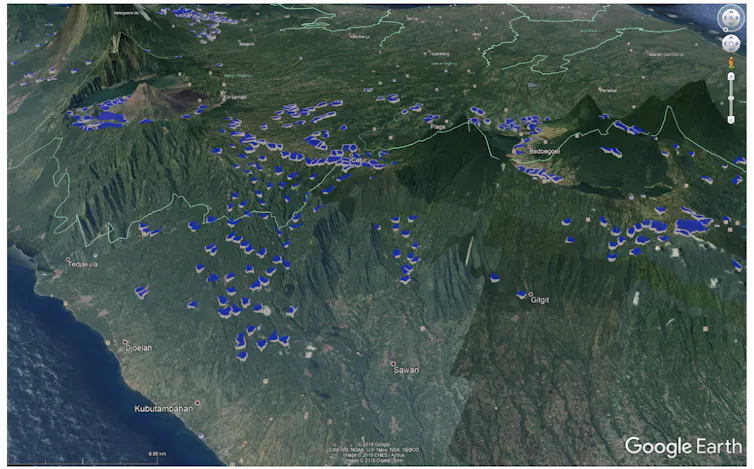Image resolution: width=754 pixels, height=469 pixels.
Task: Click the Move joystick pan control
Action: [x=730, y=43]
